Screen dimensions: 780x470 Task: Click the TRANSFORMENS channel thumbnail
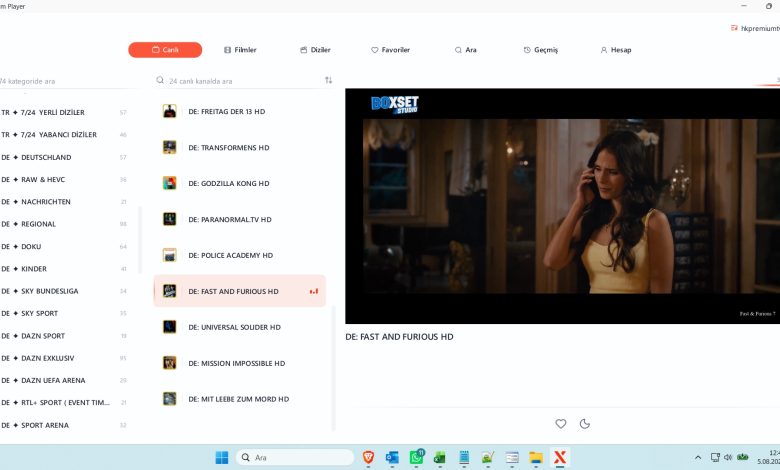(170, 147)
